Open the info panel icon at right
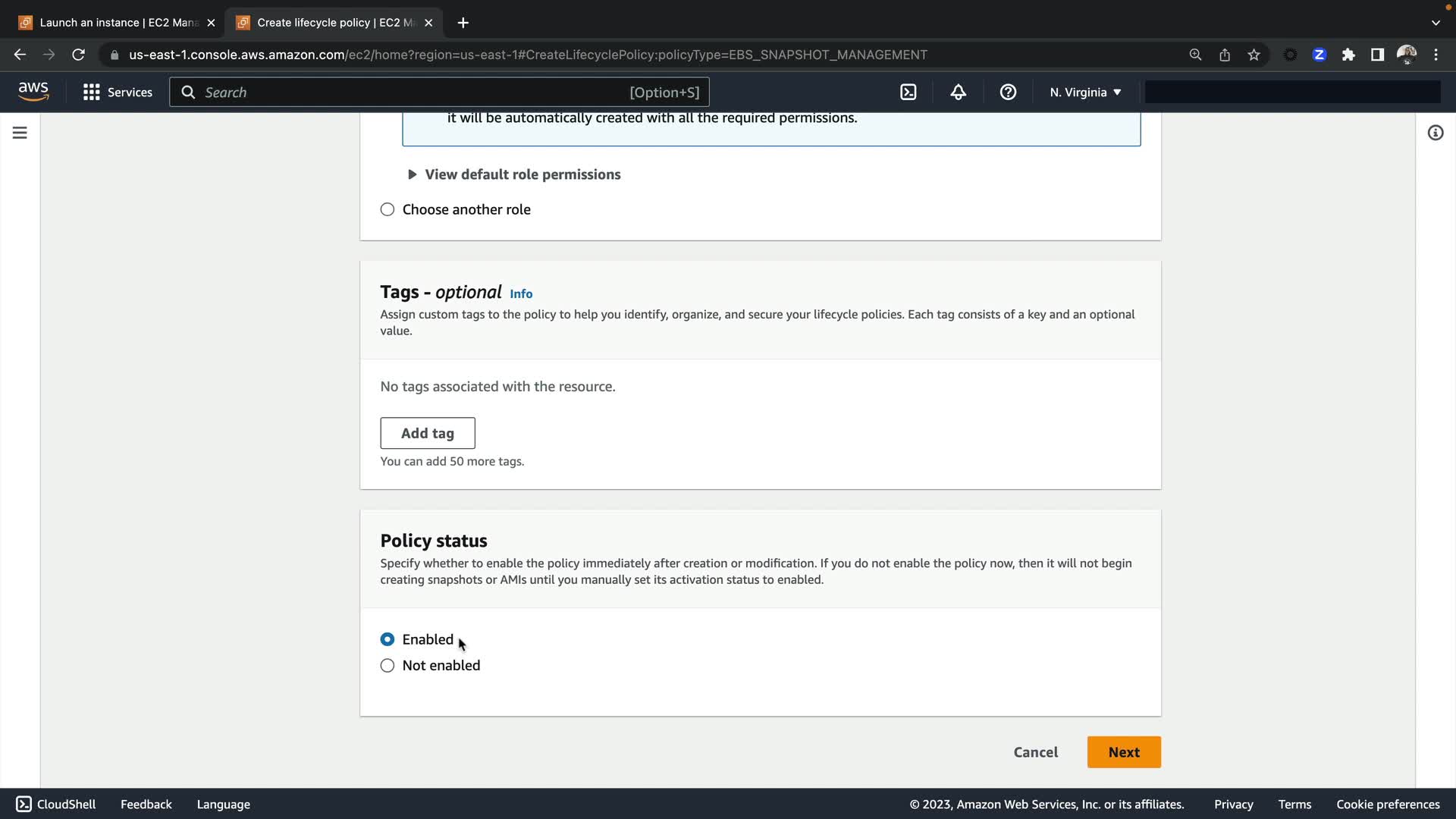 [1435, 133]
